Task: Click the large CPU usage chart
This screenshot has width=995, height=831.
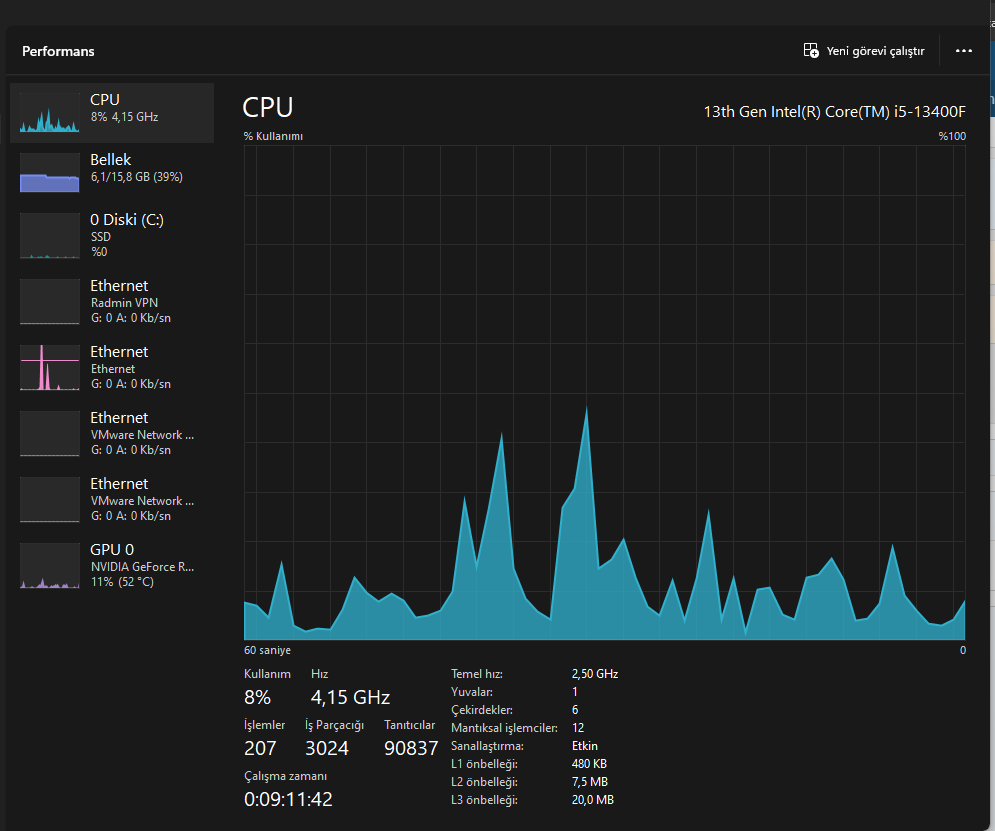Action: coord(604,393)
